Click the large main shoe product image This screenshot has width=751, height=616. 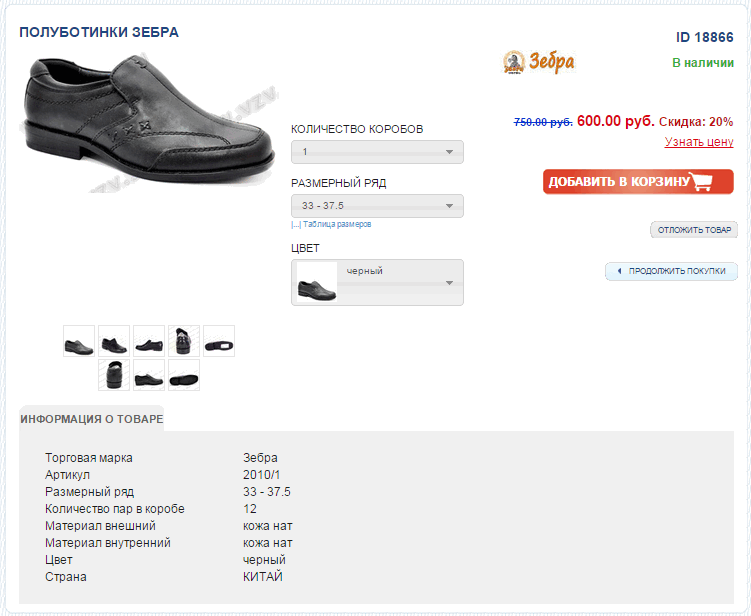click(146, 122)
